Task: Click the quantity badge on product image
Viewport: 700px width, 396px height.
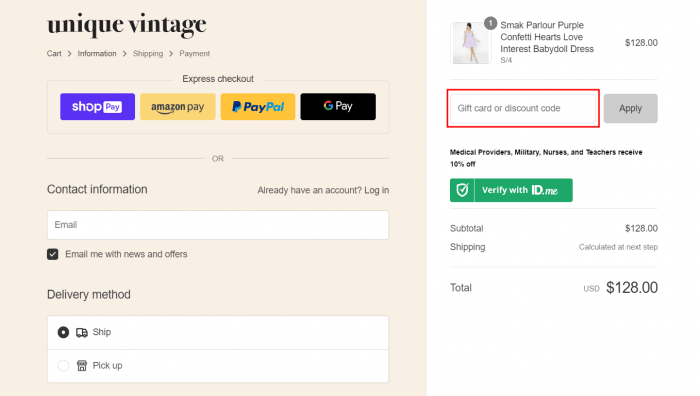Action: (x=490, y=23)
